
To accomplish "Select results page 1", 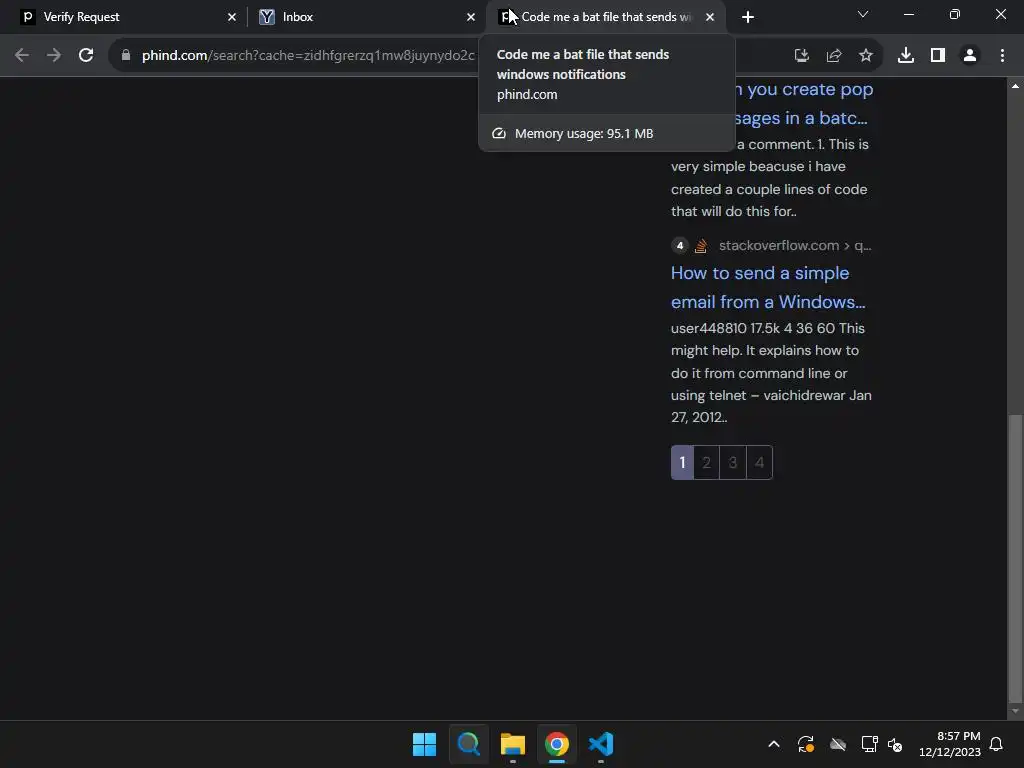I will pos(682,462).
